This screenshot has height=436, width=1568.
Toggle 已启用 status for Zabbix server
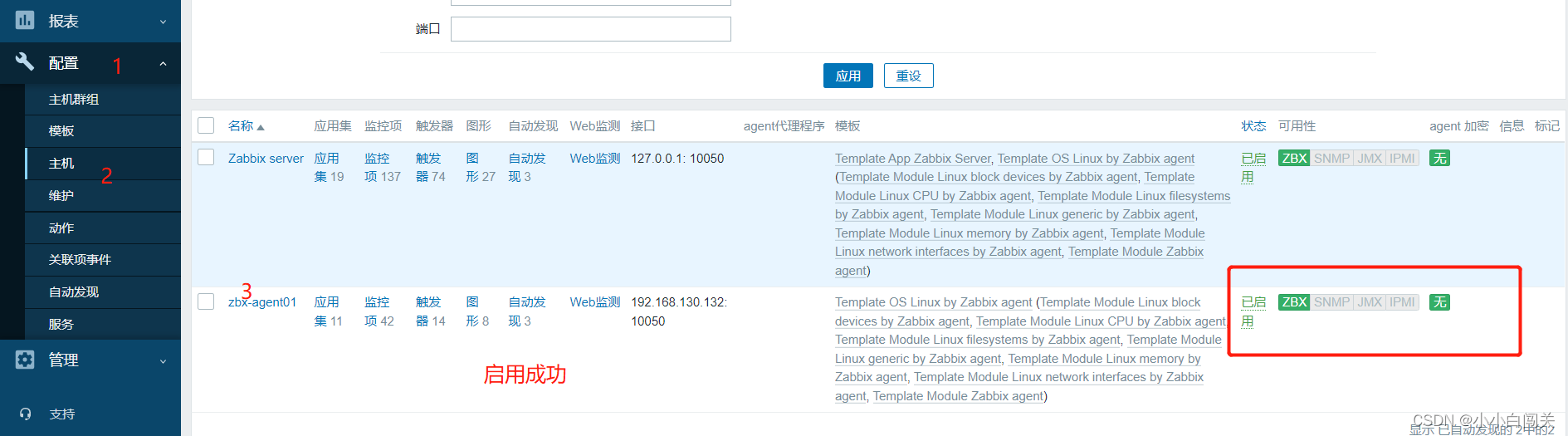1253,167
